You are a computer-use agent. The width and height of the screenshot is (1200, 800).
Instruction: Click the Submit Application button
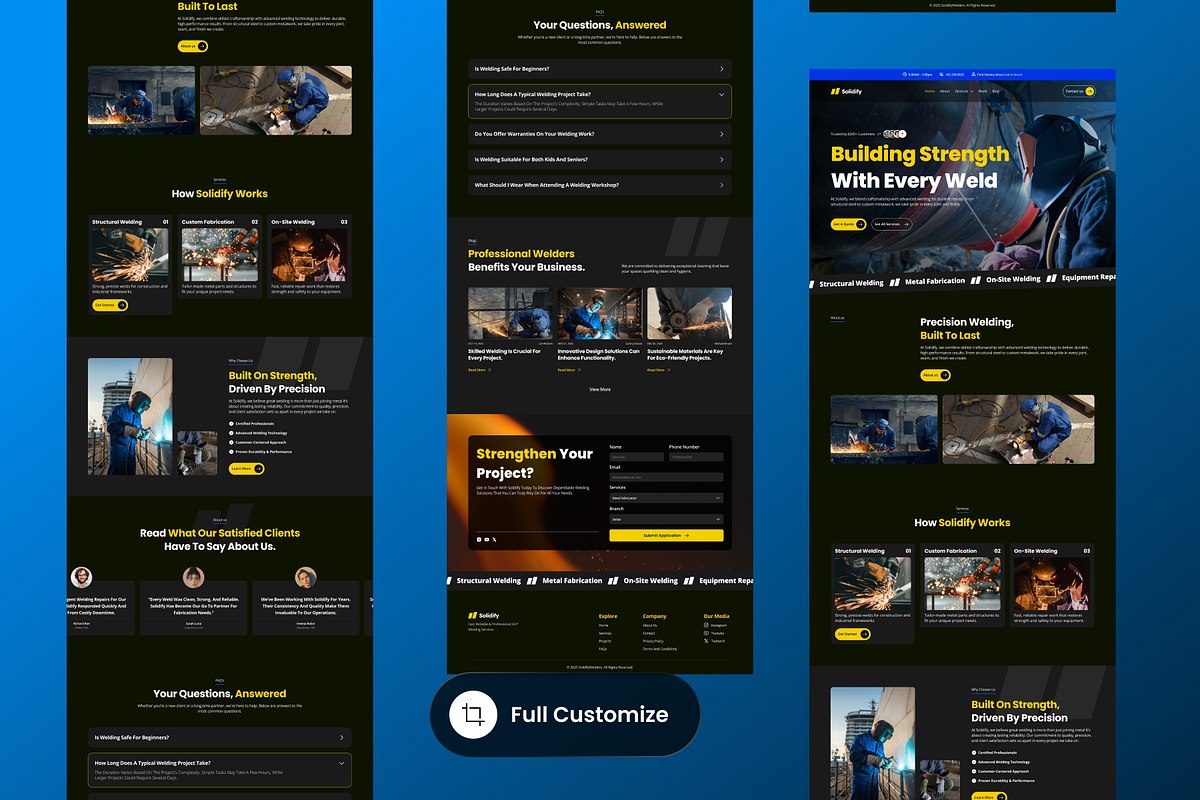(666, 536)
